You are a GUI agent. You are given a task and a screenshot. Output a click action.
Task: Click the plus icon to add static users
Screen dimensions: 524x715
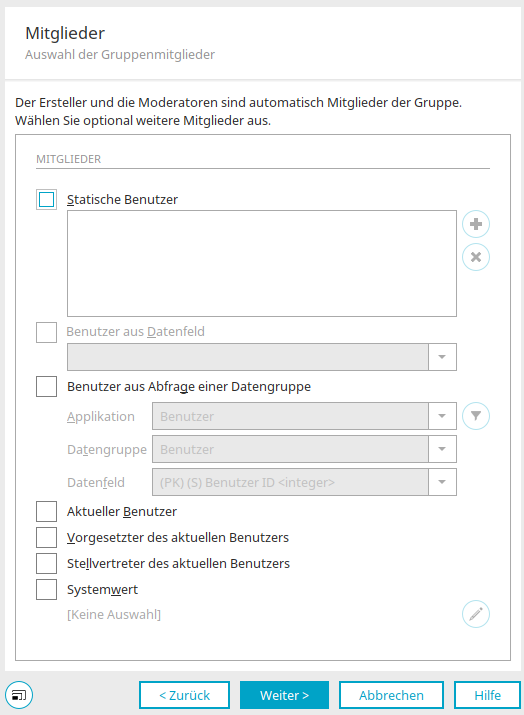pyautogui.click(x=476, y=224)
